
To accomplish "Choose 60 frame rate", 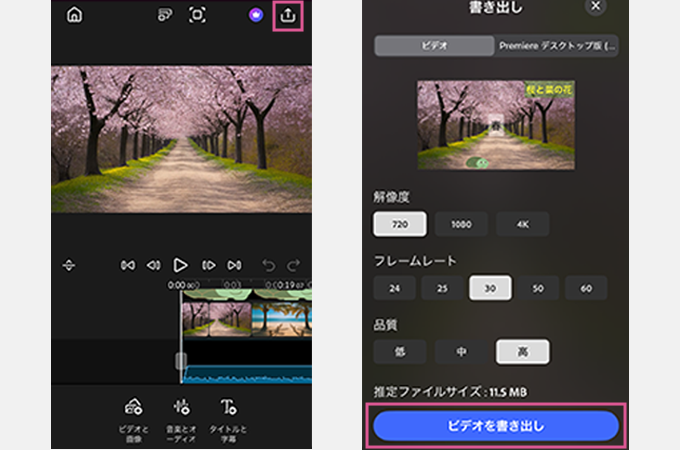I will 586,288.
